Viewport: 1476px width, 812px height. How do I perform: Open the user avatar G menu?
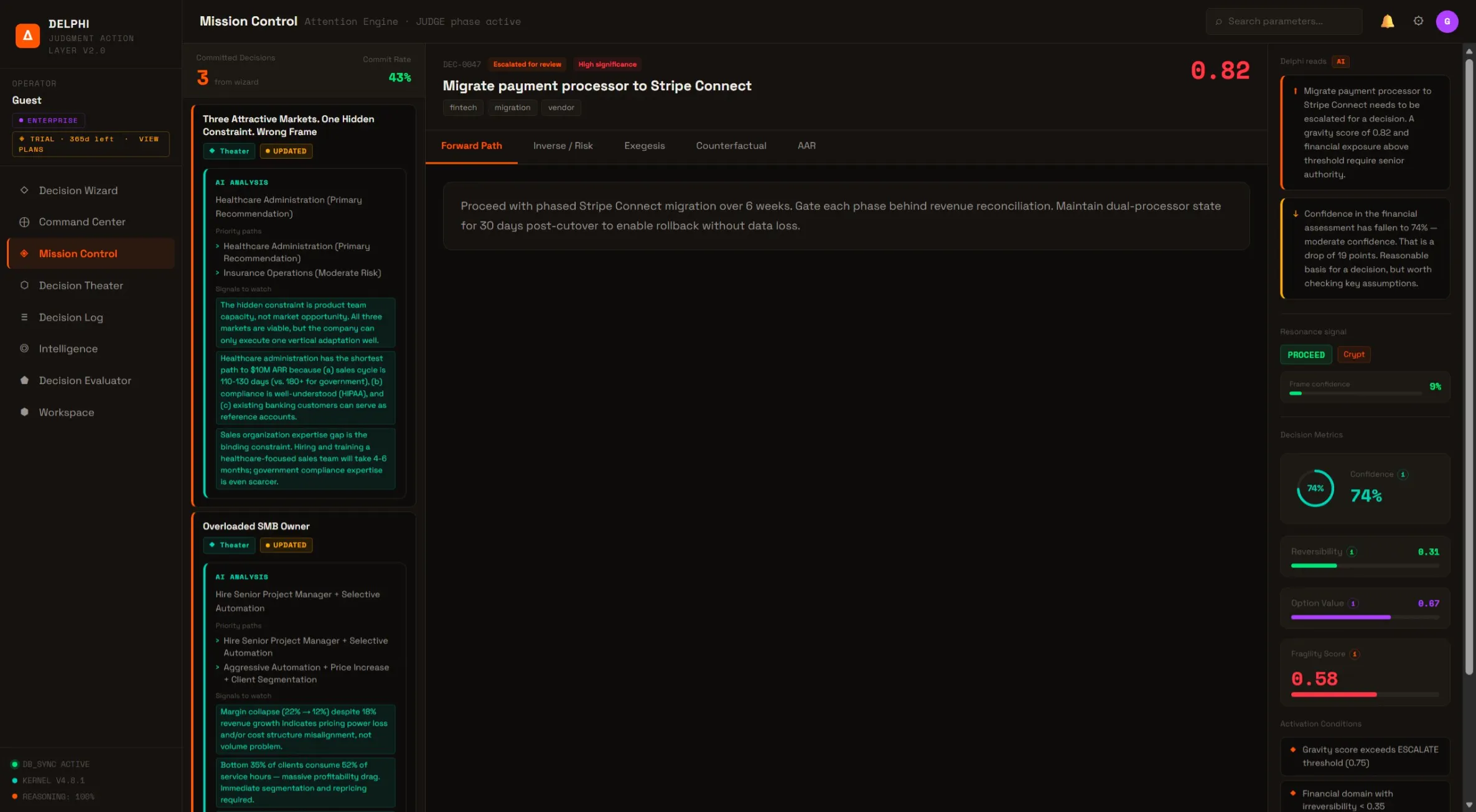pyautogui.click(x=1447, y=21)
